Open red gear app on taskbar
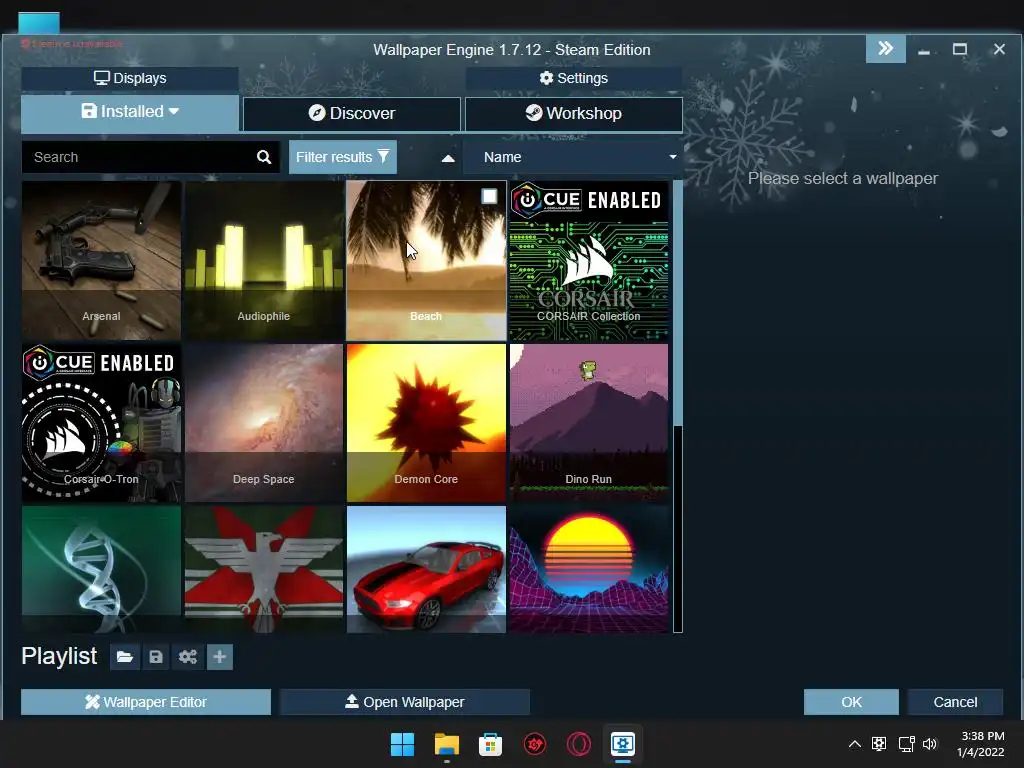The width and height of the screenshot is (1024, 768). point(535,744)
